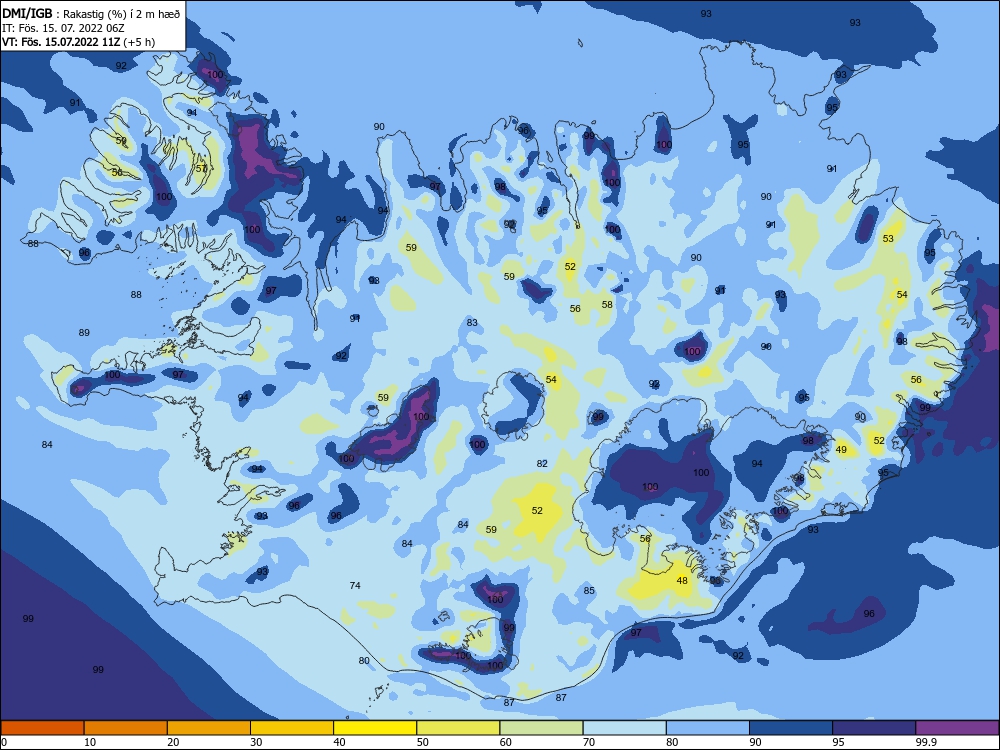Click the purple above-99.9 legend swatch
Screen dimensions: 1000x750
pyautogui.click(x=958, y=728)
